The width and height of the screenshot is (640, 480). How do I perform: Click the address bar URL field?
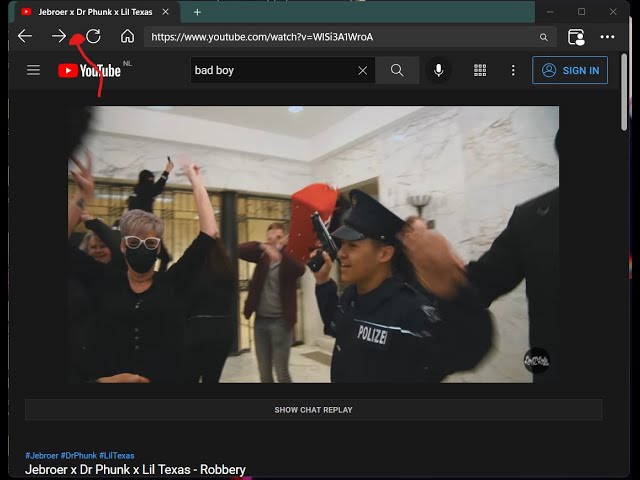coord(350,37)
